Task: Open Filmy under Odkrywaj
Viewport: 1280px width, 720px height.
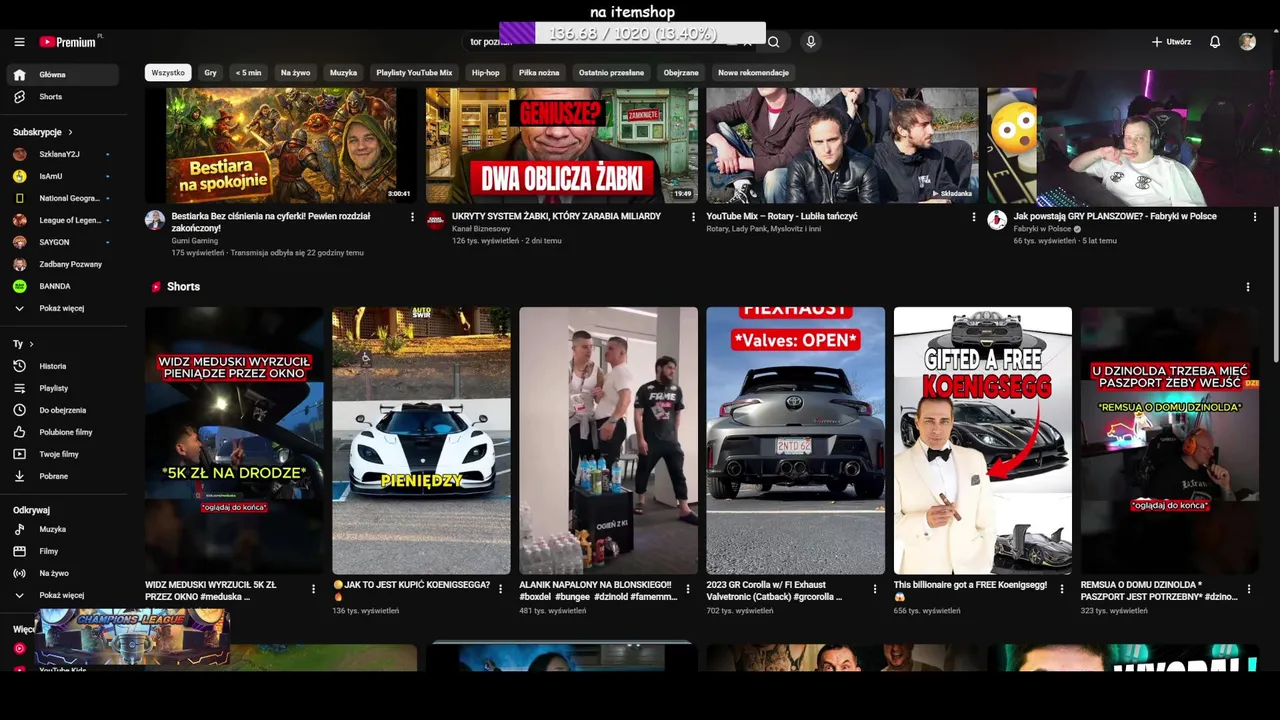Action: 62,551
